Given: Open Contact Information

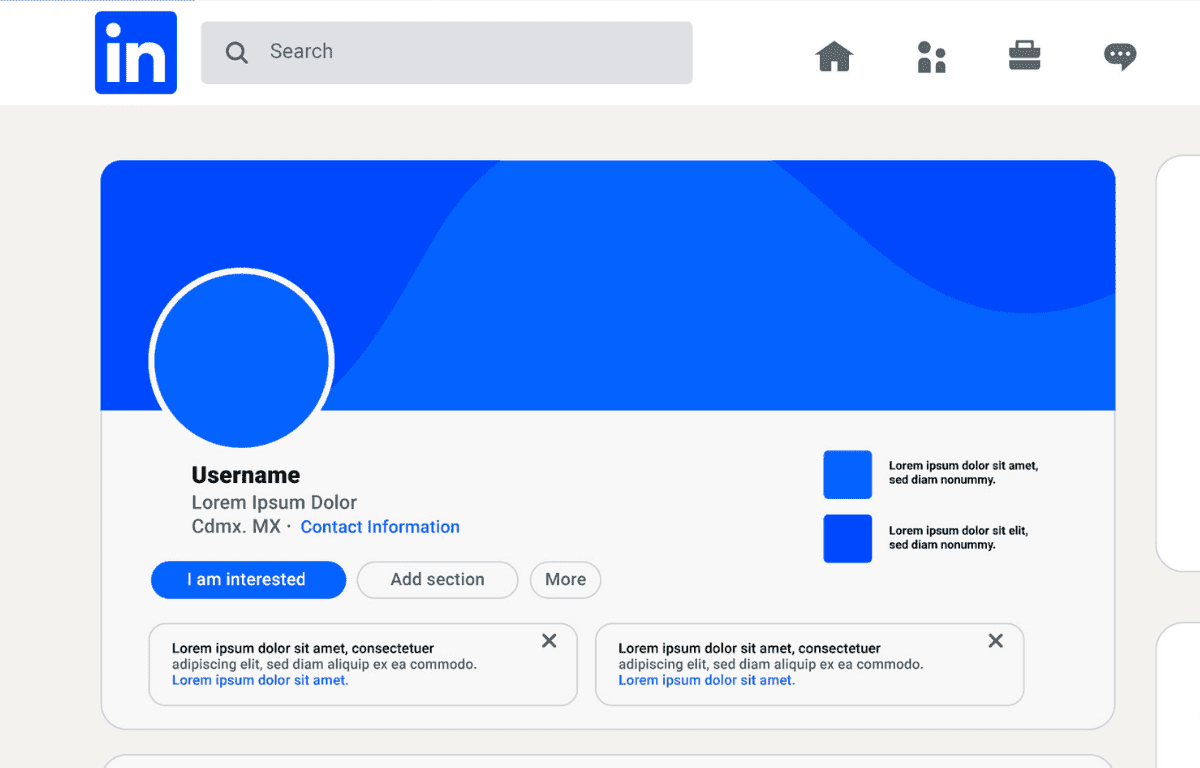Looking at the screenshot, I should (x=380, y=526).
